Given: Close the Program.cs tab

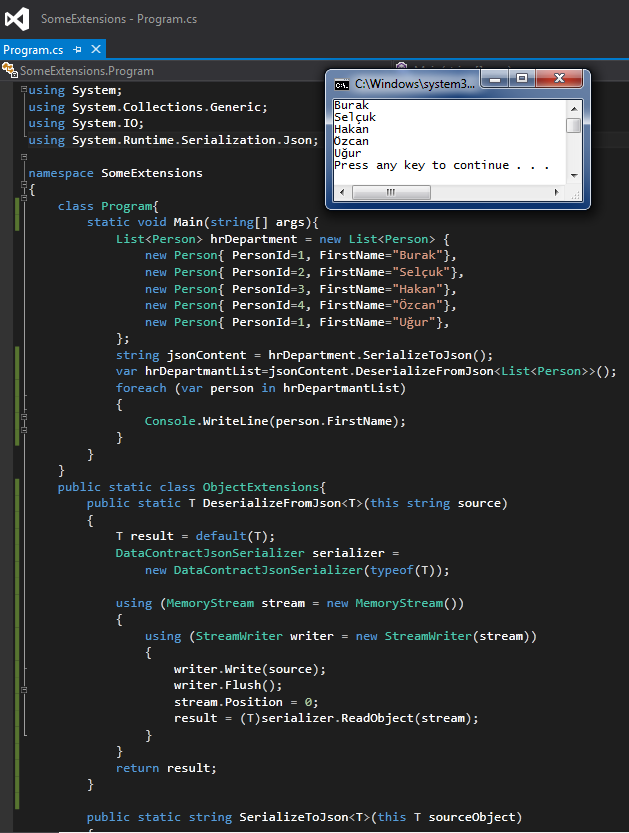Looking at the screenshot, I should [94, 49].
